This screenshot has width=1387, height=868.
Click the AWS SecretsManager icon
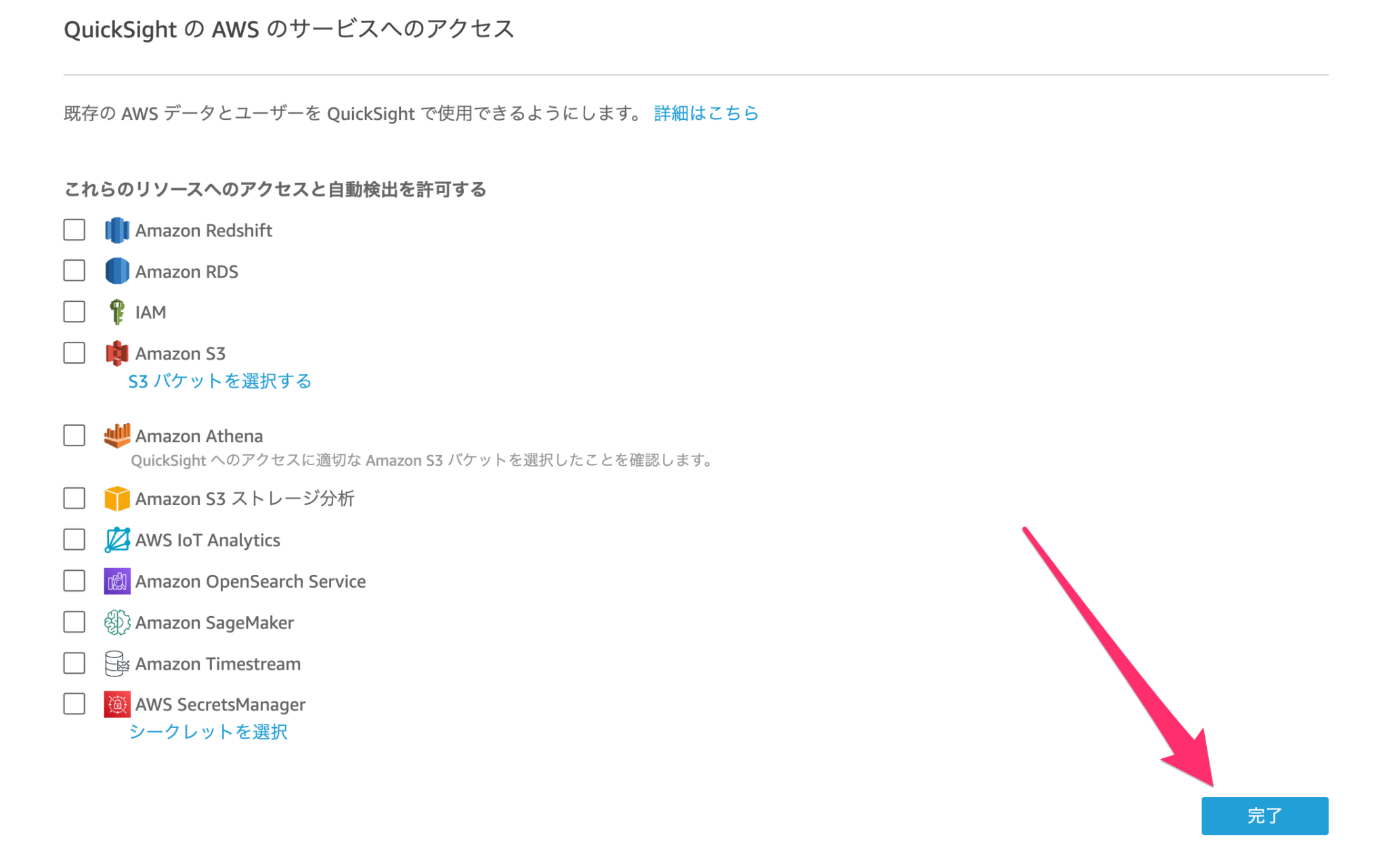pyautogui.click(x=116, y=704)
